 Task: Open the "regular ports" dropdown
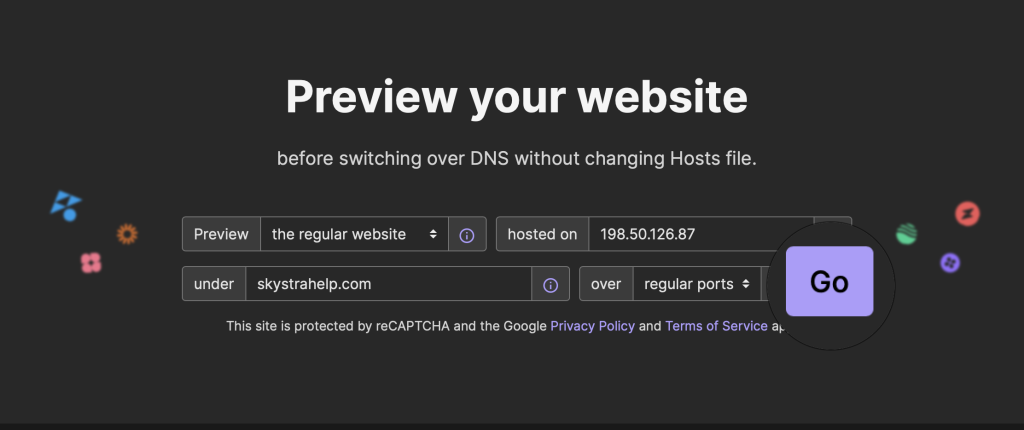696,284
